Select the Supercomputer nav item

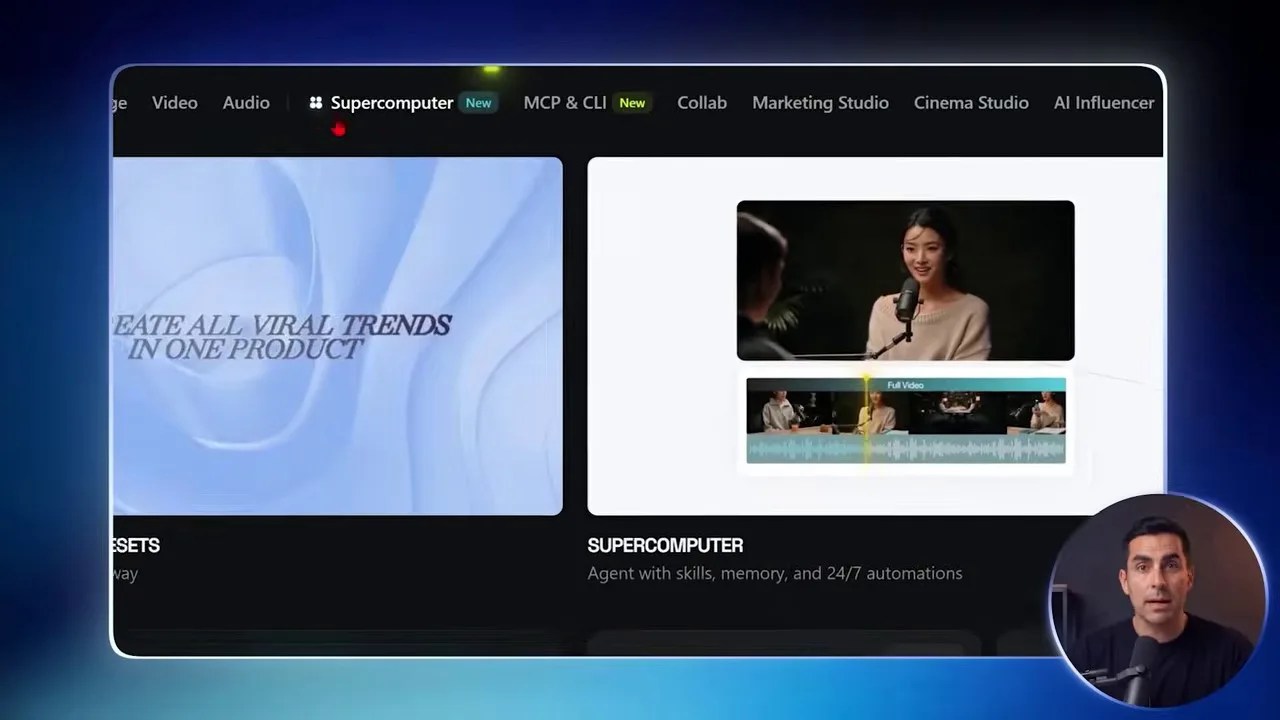tap(392, 103)
